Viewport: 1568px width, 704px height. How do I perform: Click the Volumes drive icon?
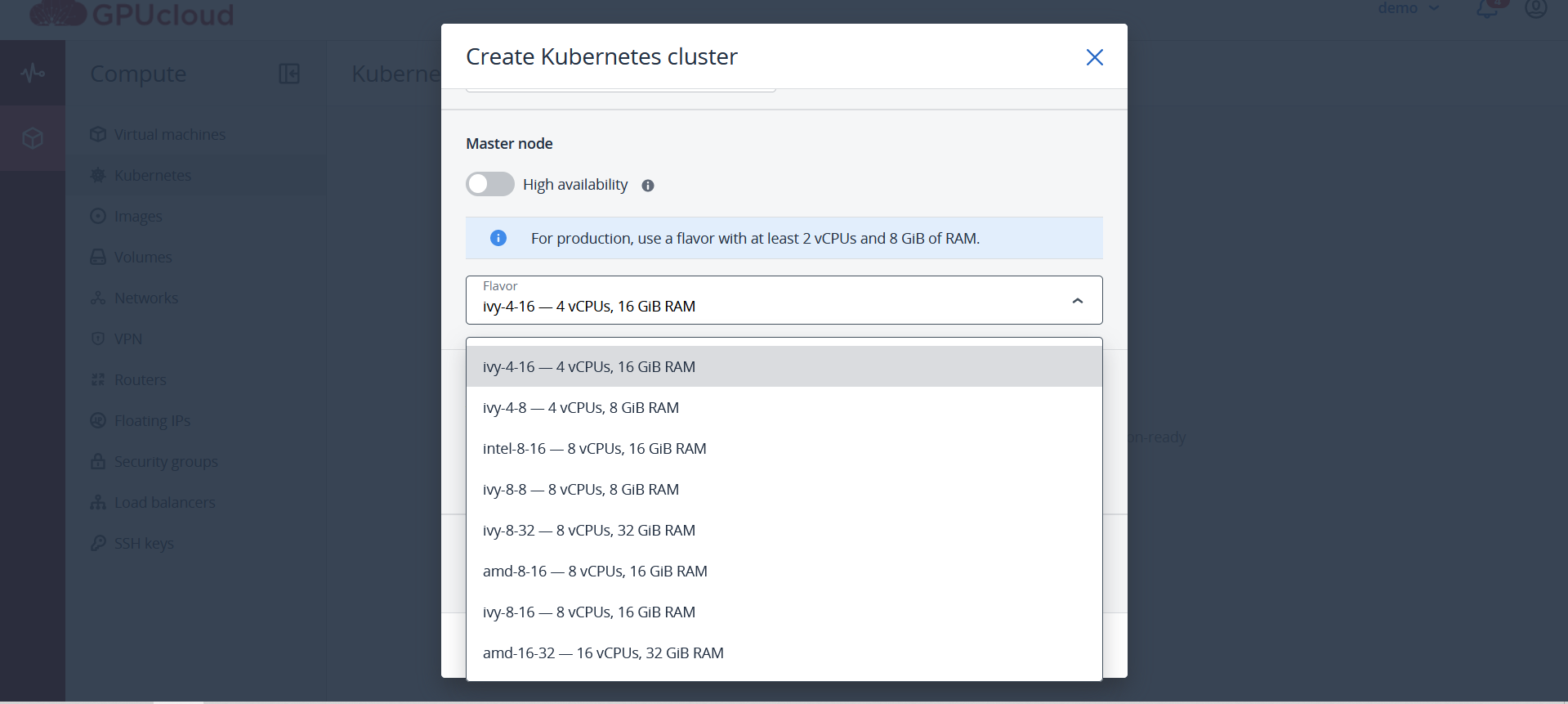click(x=98, y=257)
